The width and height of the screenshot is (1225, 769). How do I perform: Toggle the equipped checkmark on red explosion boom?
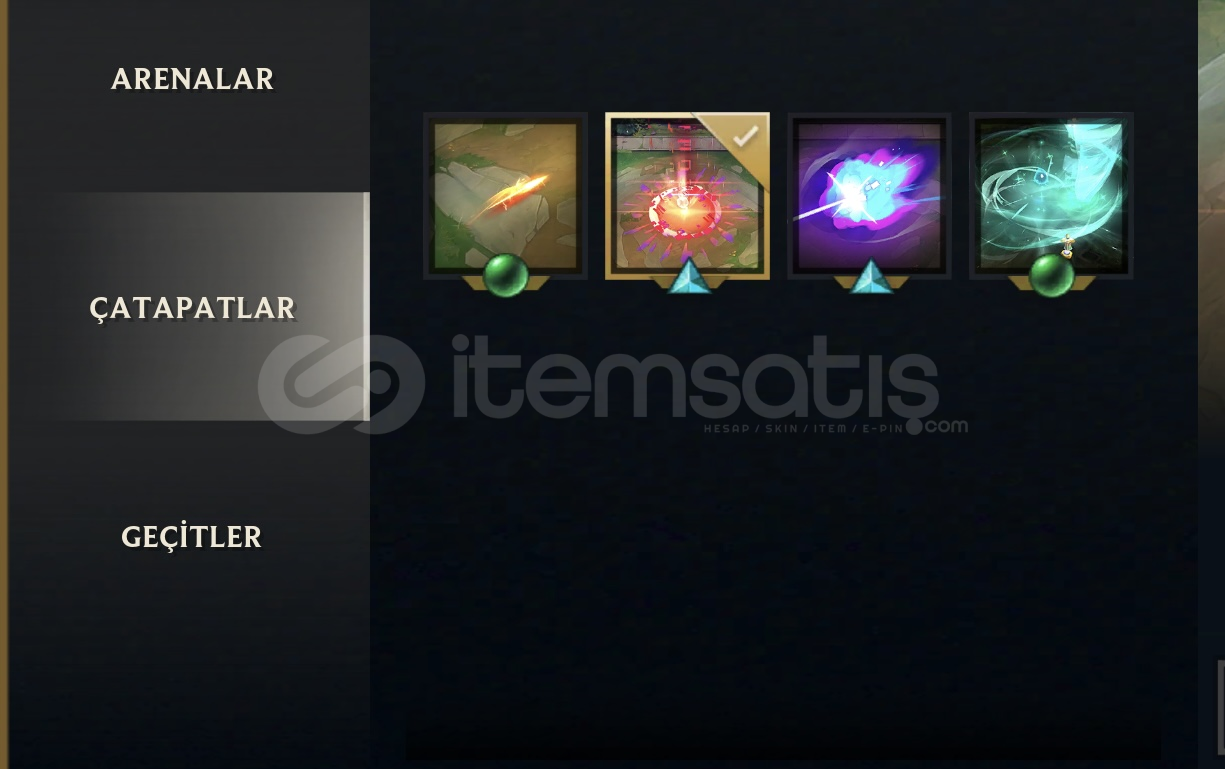pyautogui.click(x=745, y=137)
